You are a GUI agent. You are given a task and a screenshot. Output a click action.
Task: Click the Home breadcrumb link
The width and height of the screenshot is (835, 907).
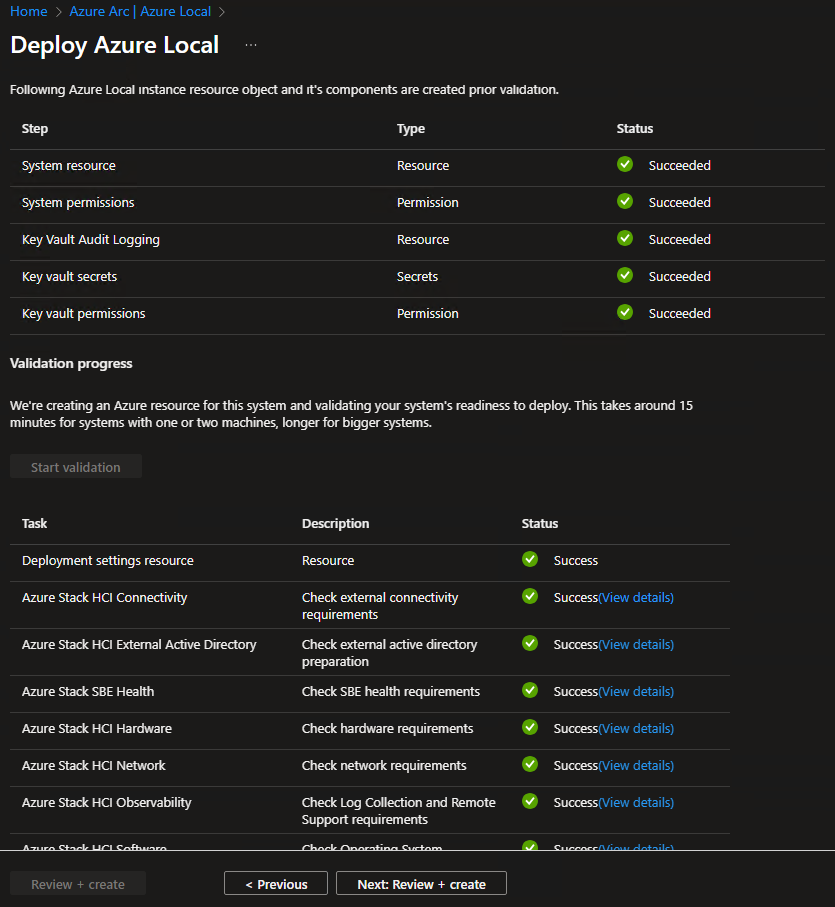(28, 12)
